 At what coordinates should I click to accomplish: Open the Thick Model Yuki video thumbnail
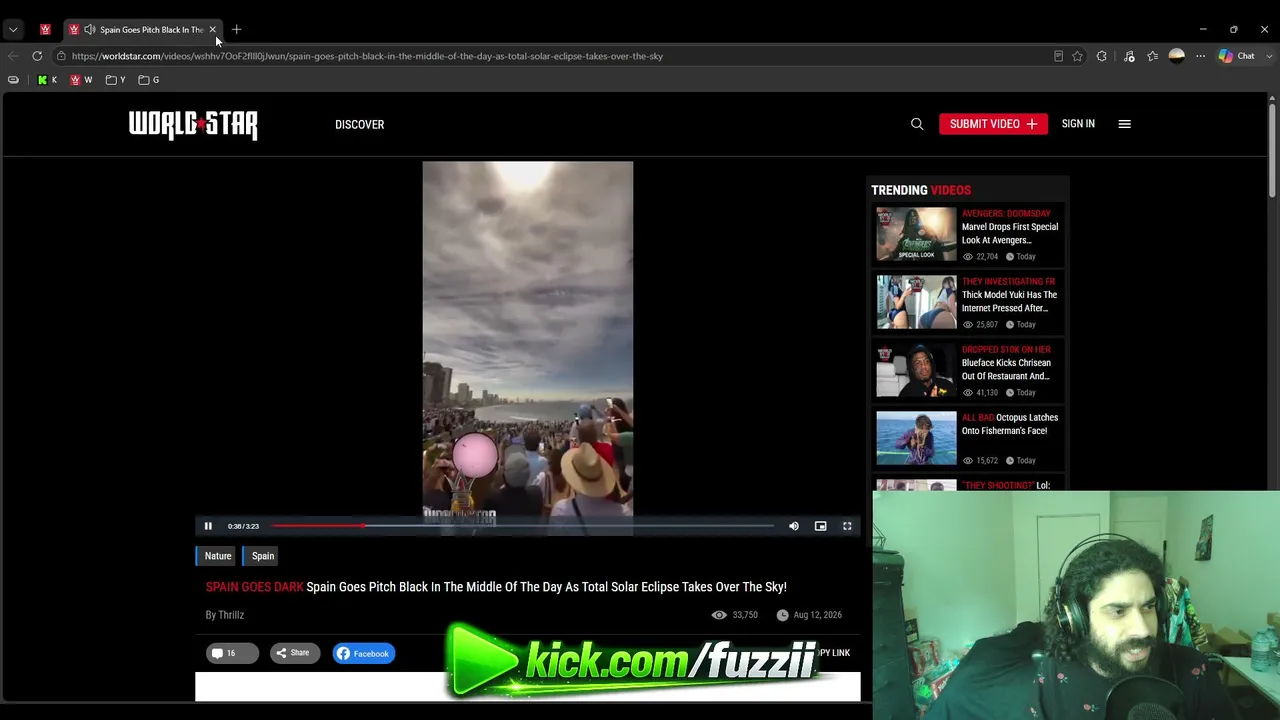coord(916,302)
